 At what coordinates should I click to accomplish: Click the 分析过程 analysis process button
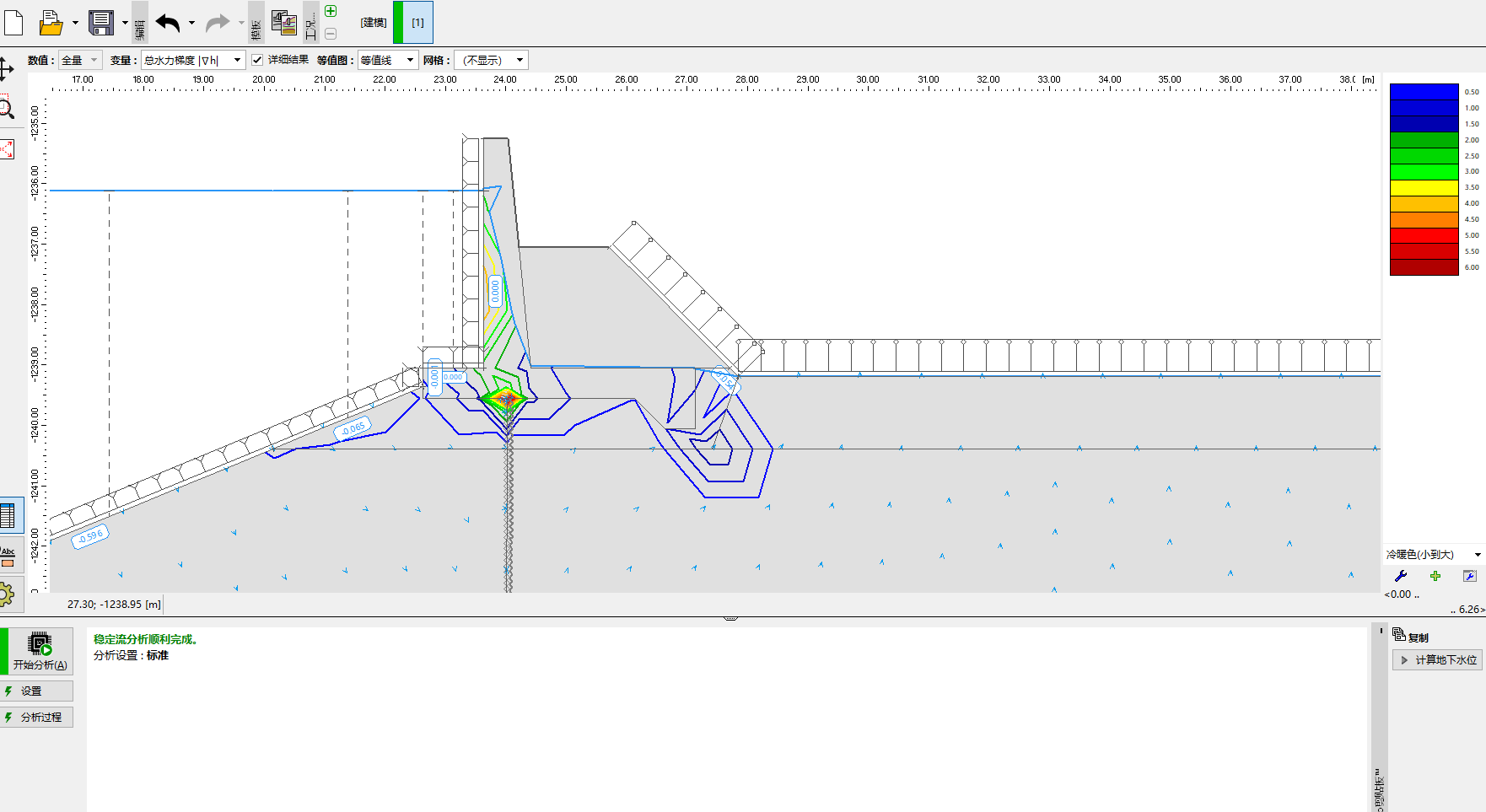[37, 717]
